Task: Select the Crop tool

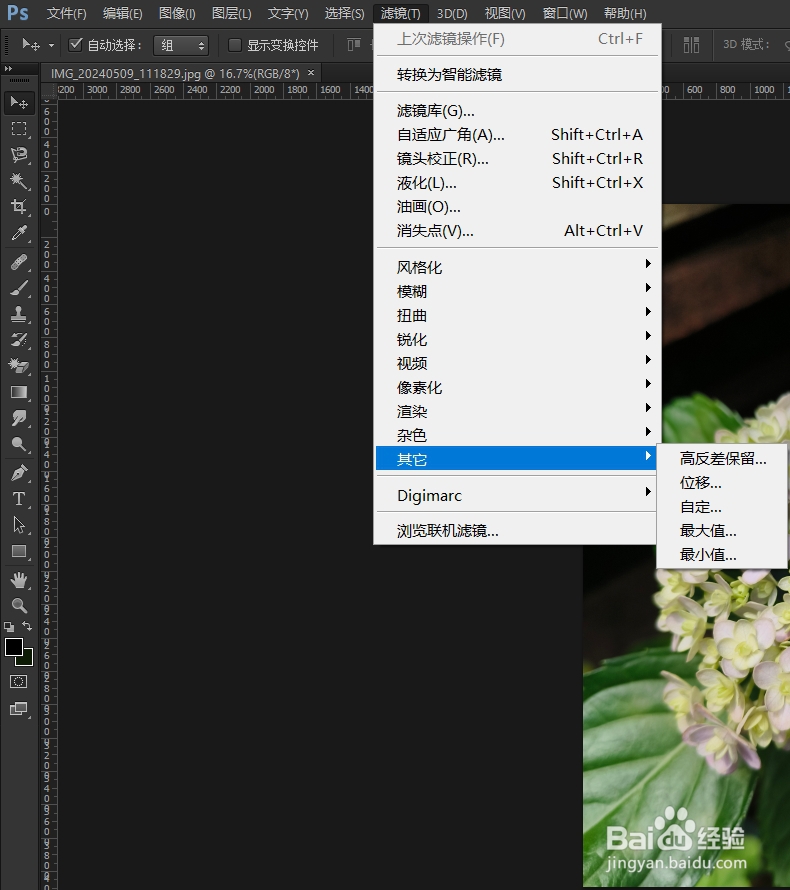Action: 19,207
